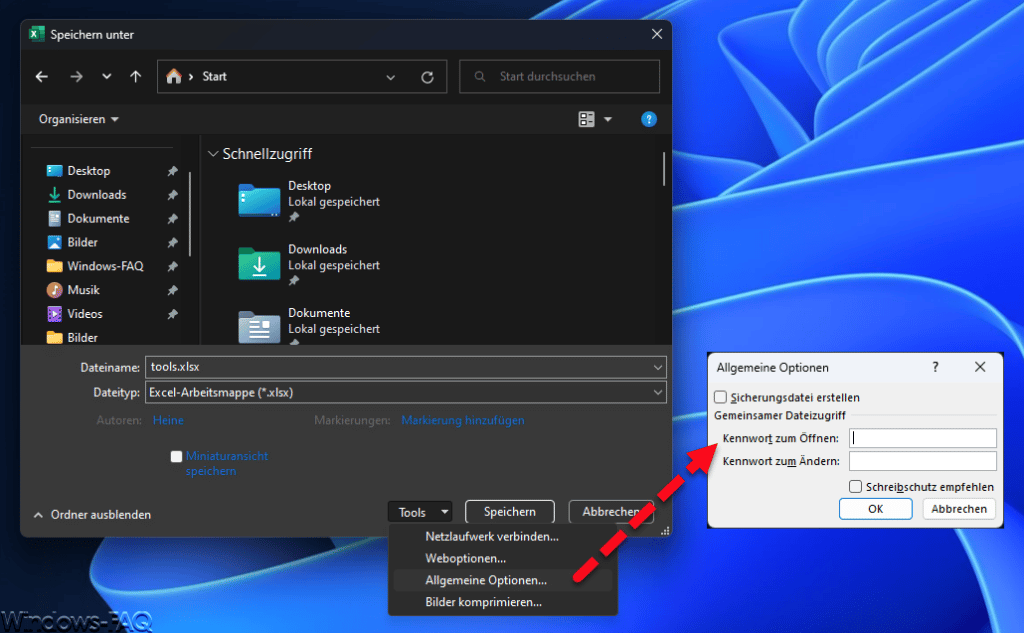The image size is (1024, 633).
Task: Click the Start durchsuchen search field
Action: coord(560,76)
